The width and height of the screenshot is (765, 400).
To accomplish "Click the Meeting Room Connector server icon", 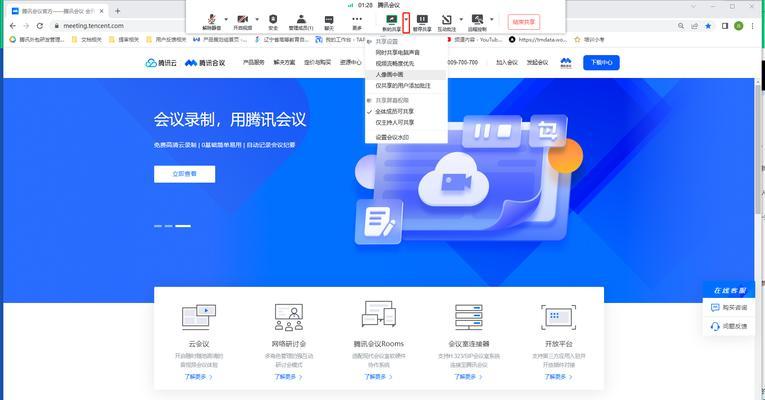I will click(468, 317).
